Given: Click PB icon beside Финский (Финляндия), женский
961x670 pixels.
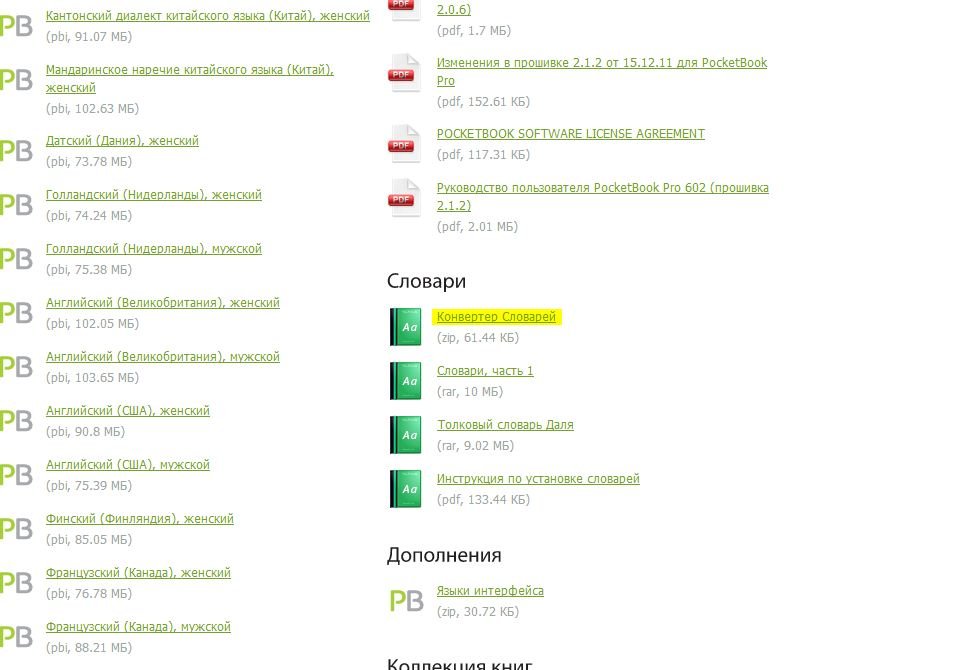Looking at the screenshot, I should 16,528.
